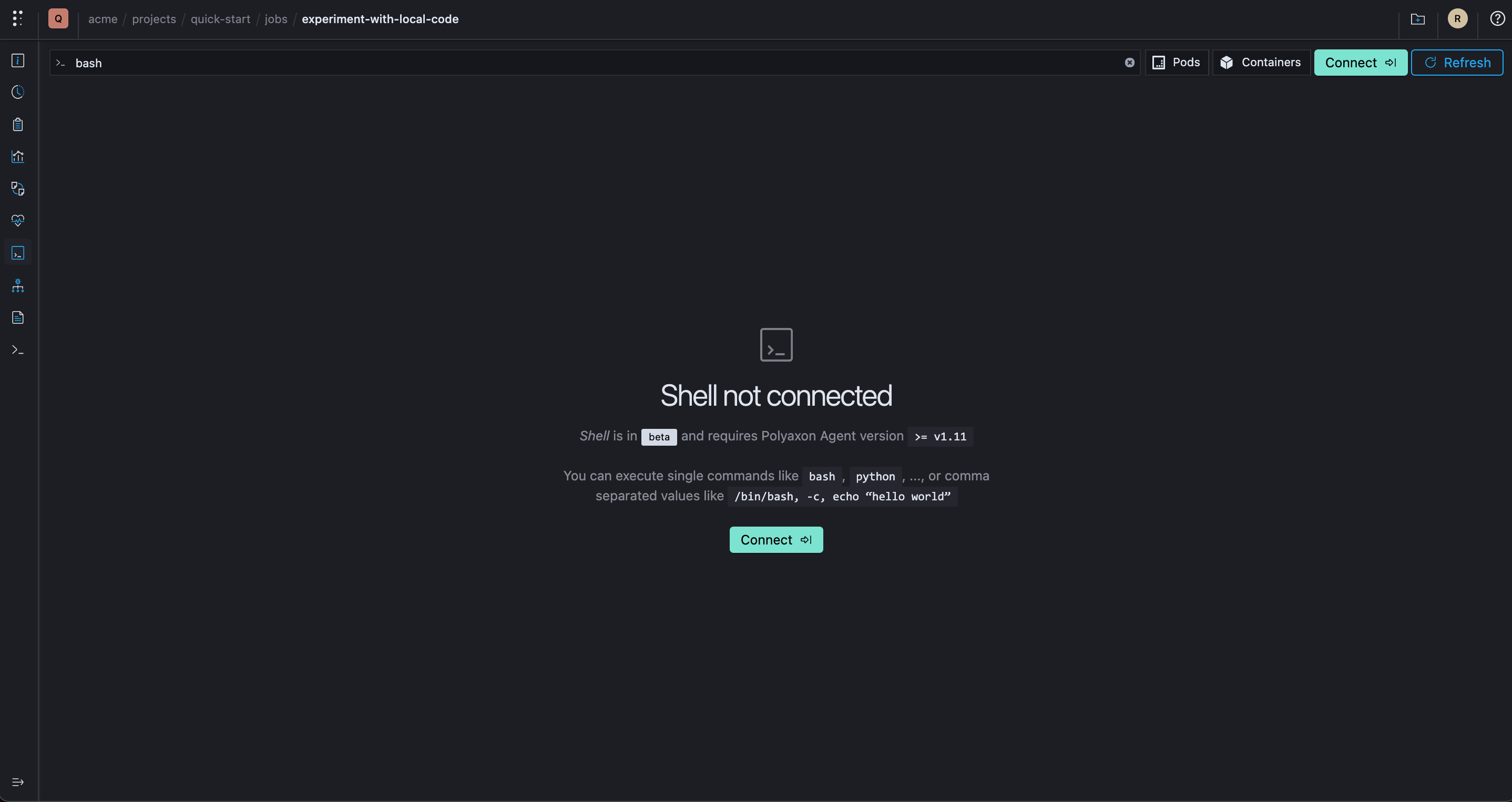Click the prompt icon before bash
Viewport: 1512px width, 802px height.
pos(60,63)
